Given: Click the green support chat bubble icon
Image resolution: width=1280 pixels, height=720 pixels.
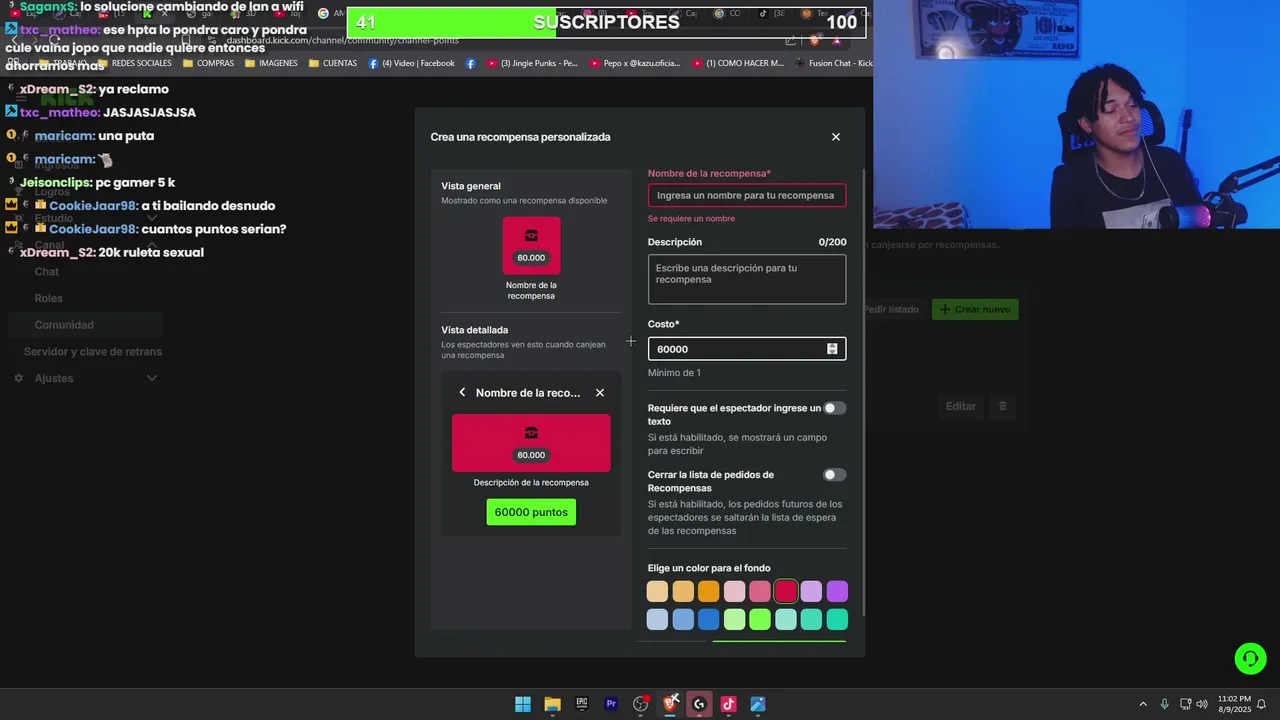Looking at the screenshot, I should click(1250, 658).
